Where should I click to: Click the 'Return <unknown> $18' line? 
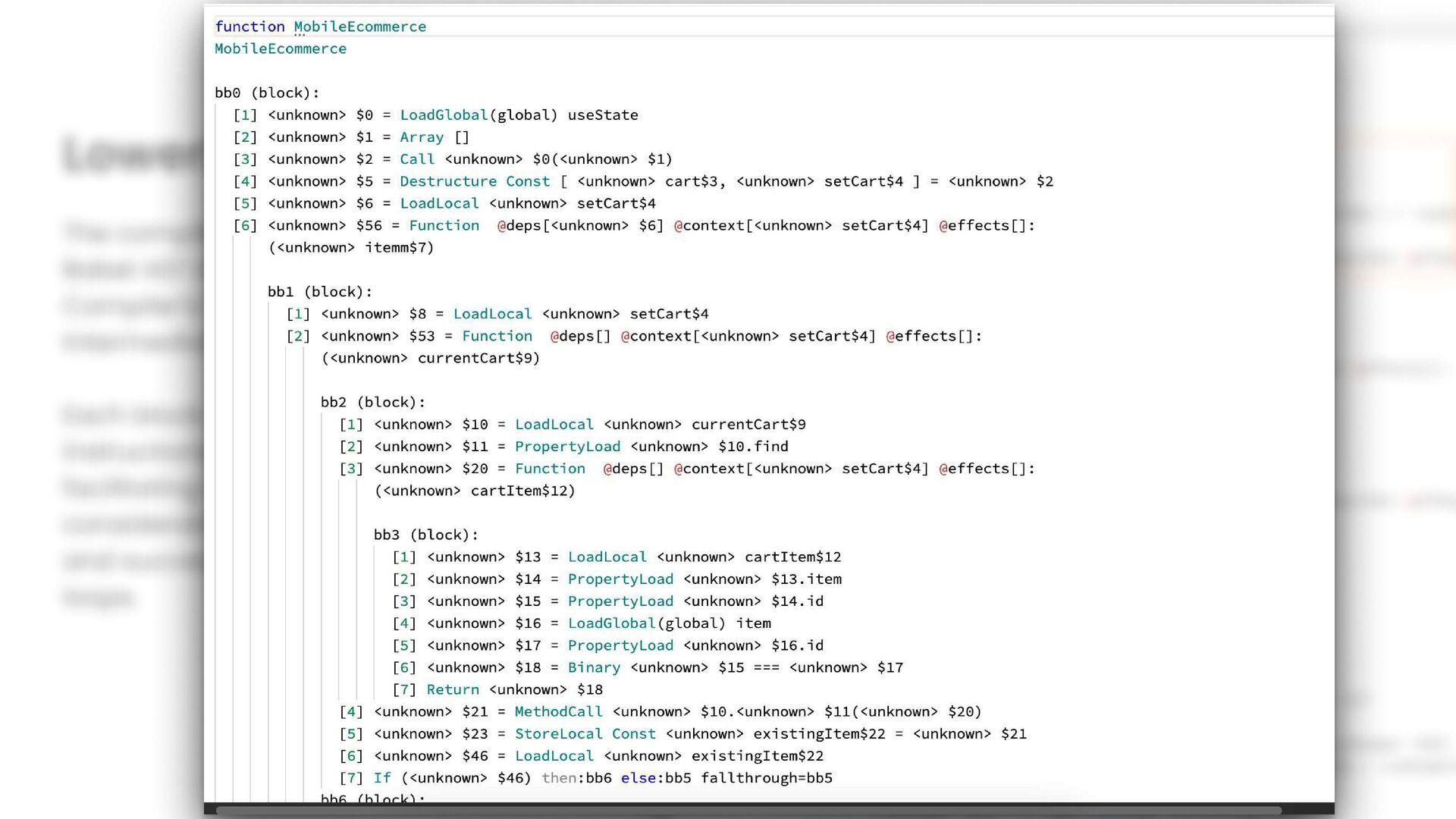coord(497,689)
